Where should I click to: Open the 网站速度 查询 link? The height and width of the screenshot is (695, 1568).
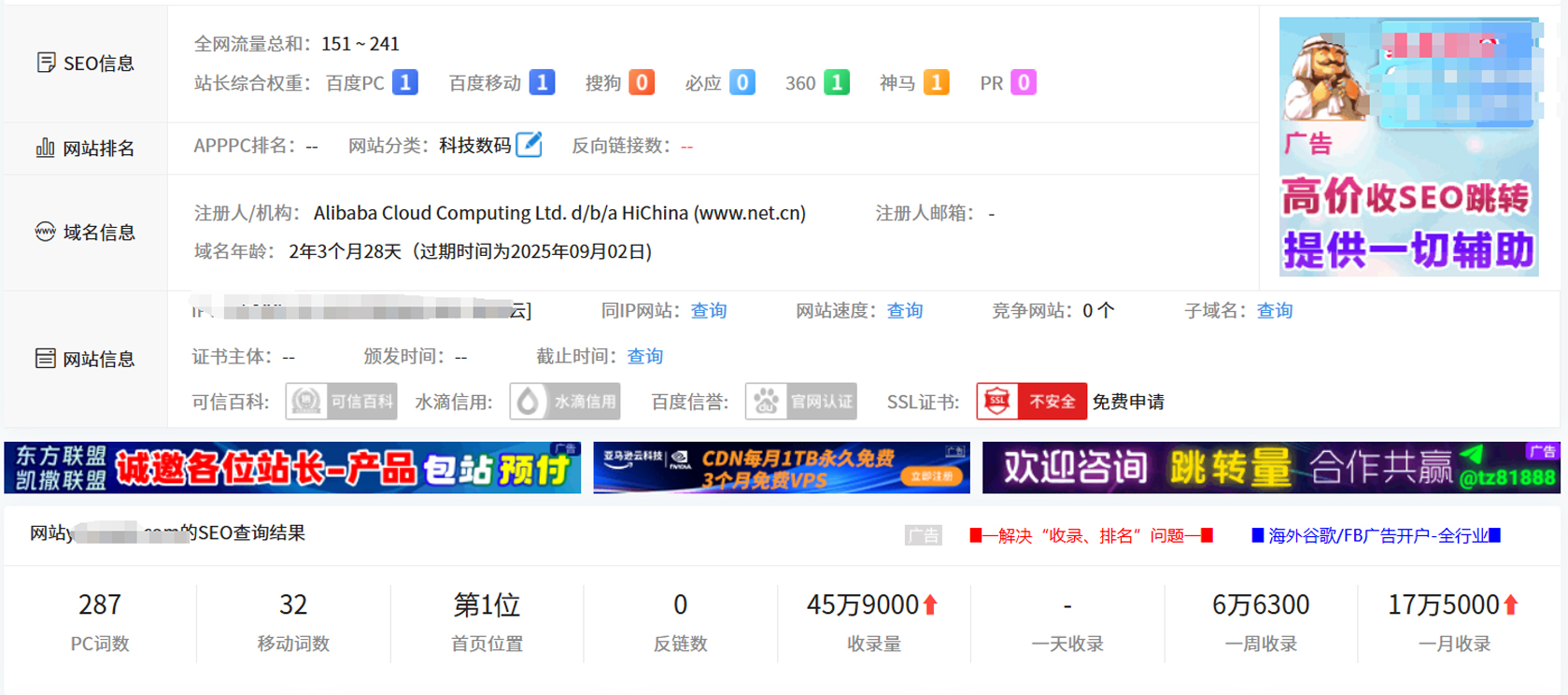[x=905, y=310]
